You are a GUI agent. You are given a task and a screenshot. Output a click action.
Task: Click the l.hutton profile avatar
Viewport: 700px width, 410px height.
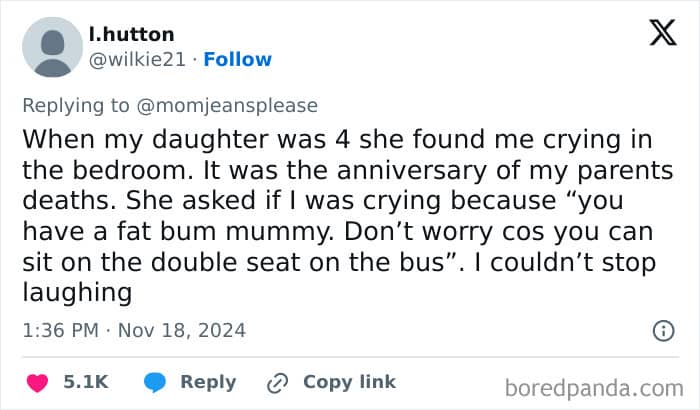52,48
